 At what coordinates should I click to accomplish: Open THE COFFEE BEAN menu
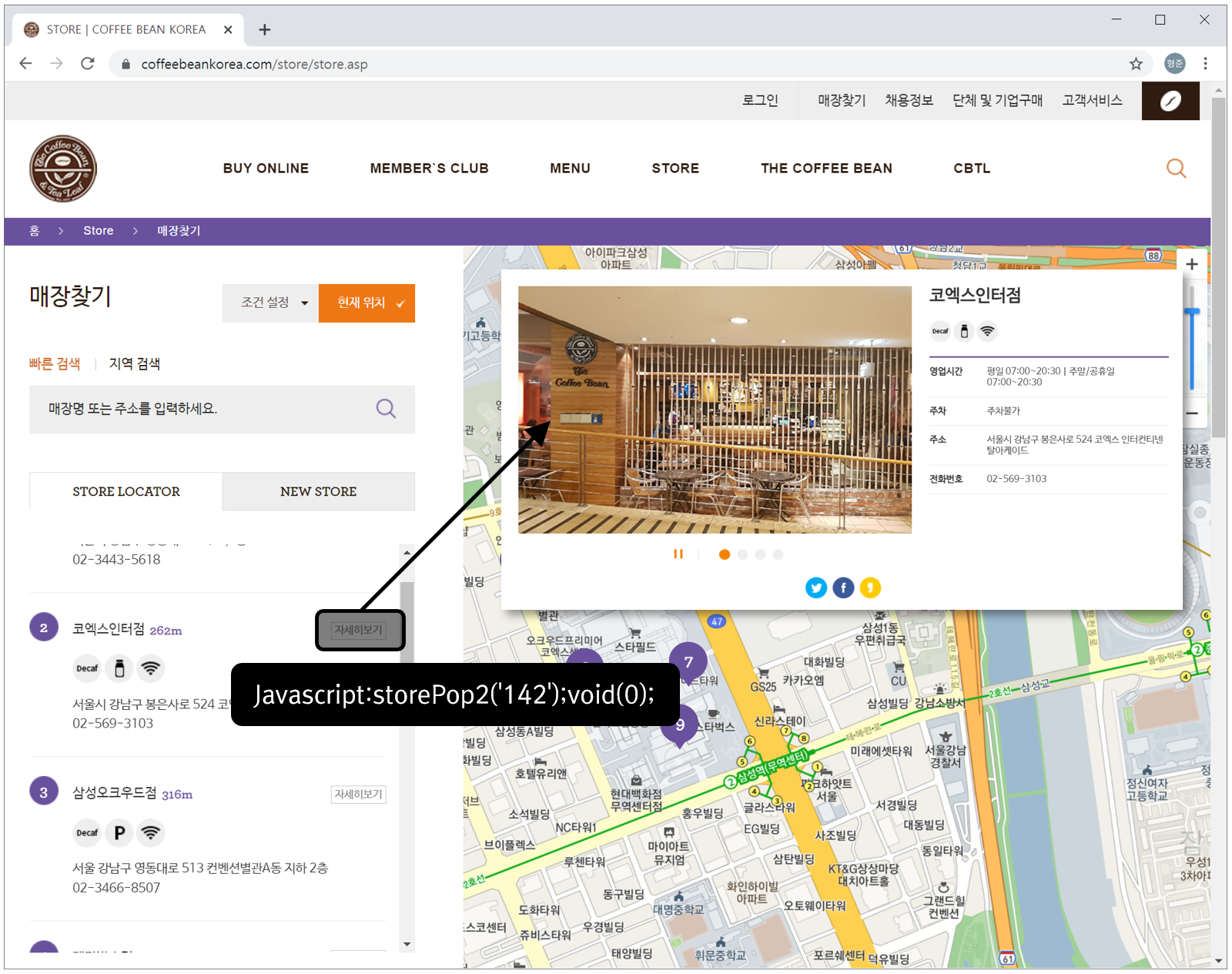(826, 168)
